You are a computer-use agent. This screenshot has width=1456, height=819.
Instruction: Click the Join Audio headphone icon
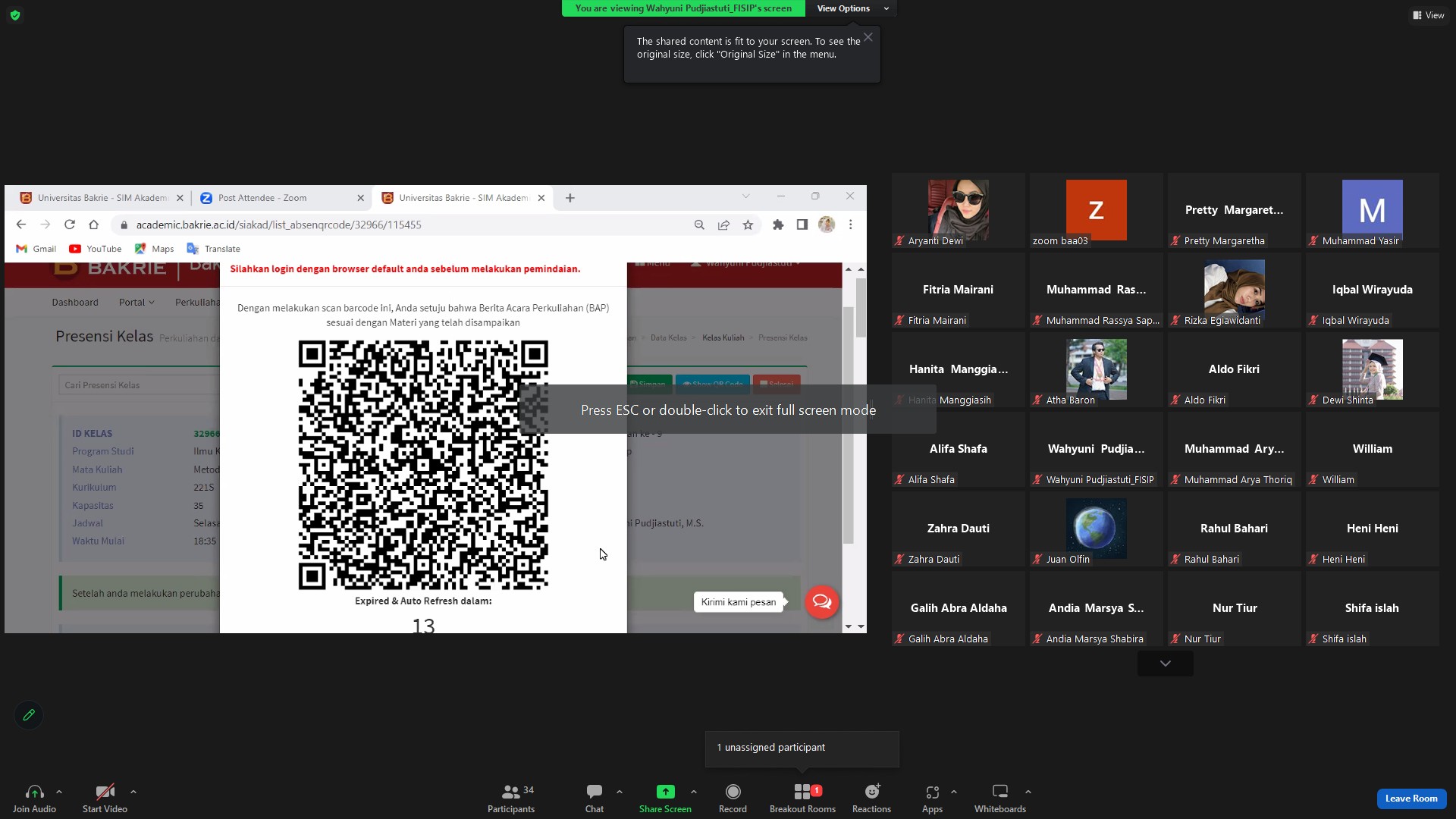[x=34, y=792]
